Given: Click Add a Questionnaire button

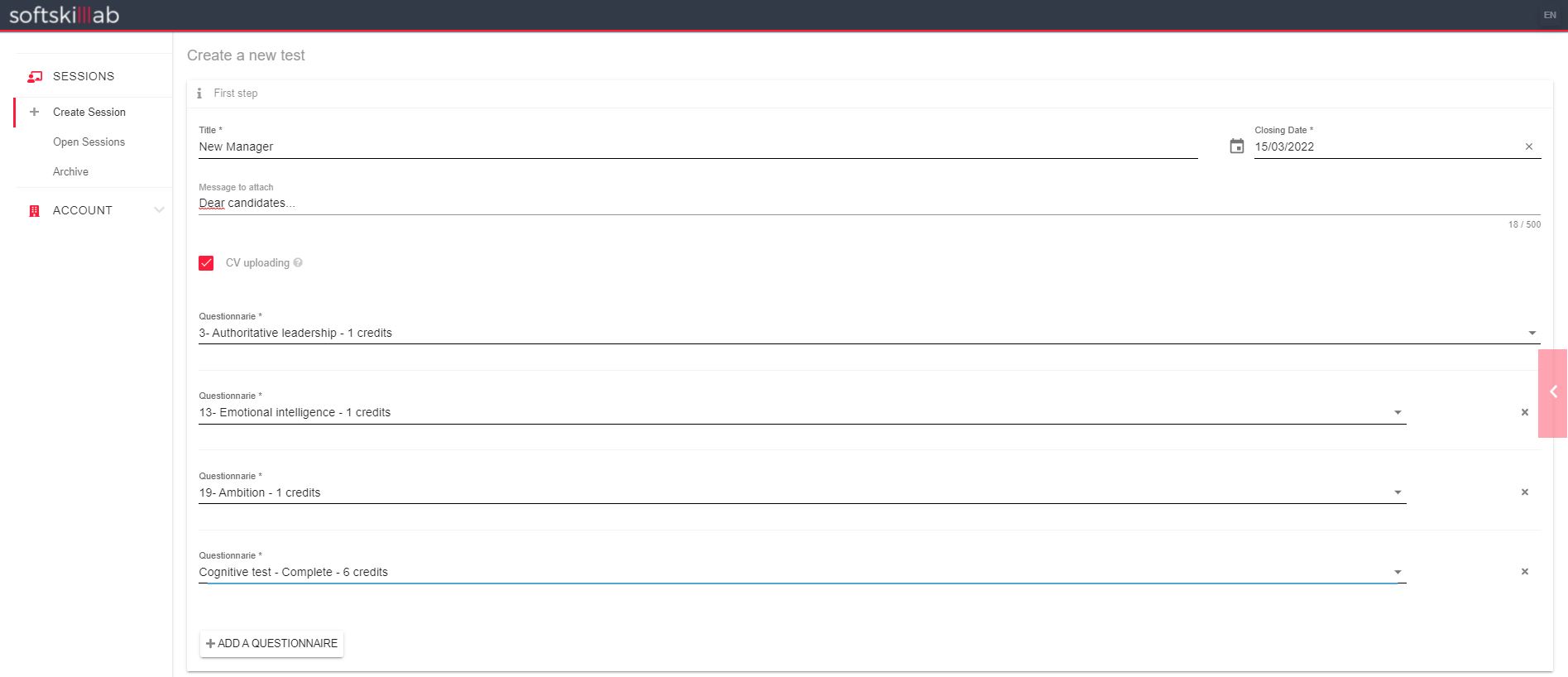Looking at the screenshot, I should pos(271,643).
